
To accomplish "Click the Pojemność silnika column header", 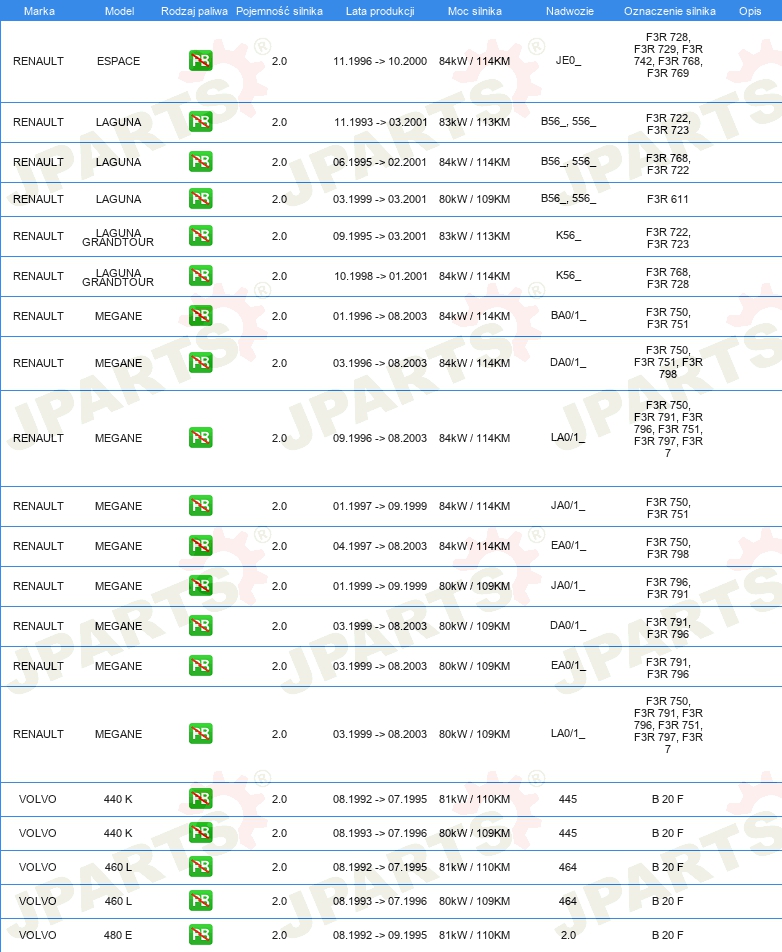I will tap(279, 11).
